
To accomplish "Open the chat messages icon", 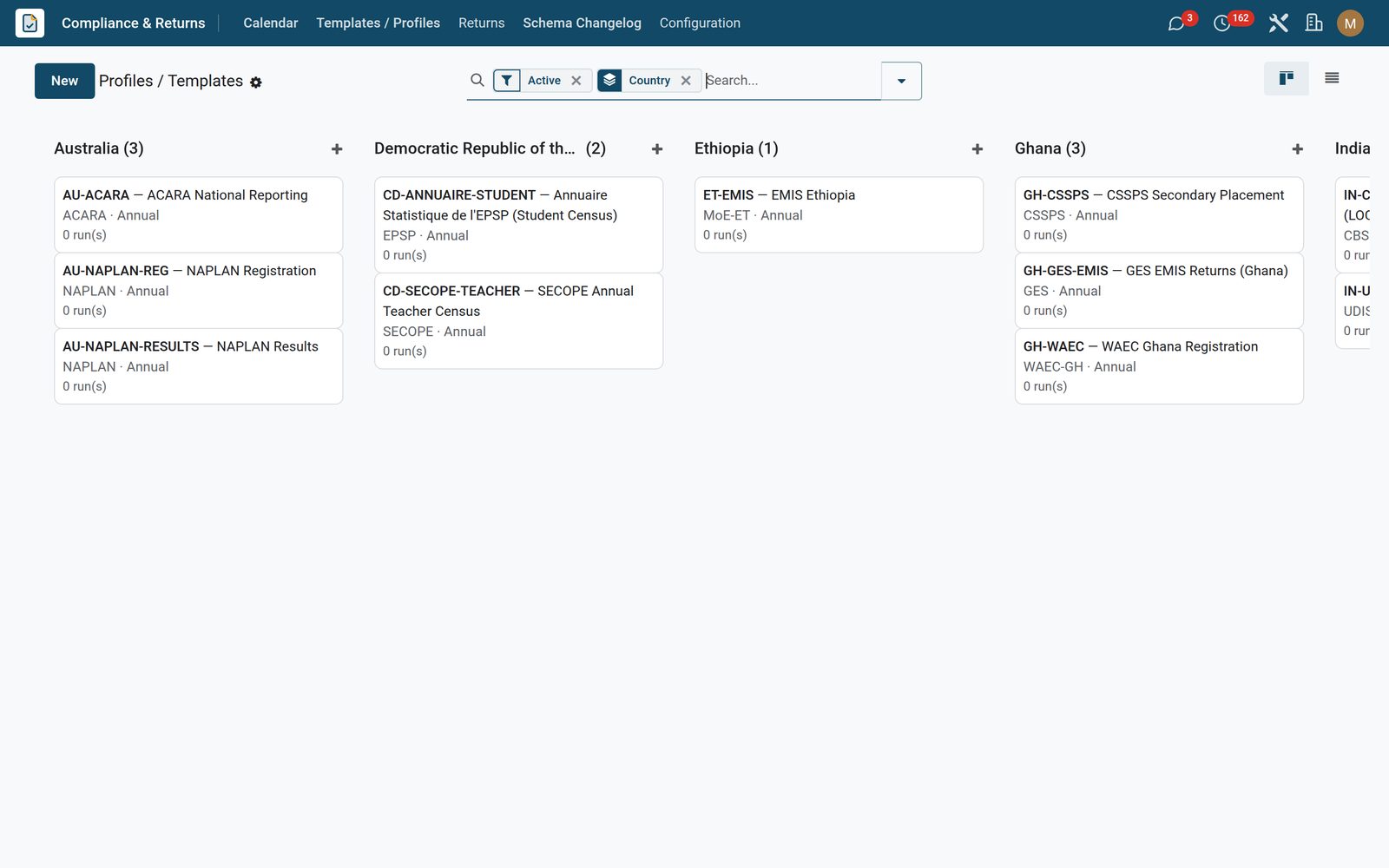I will click(1176, 23).
